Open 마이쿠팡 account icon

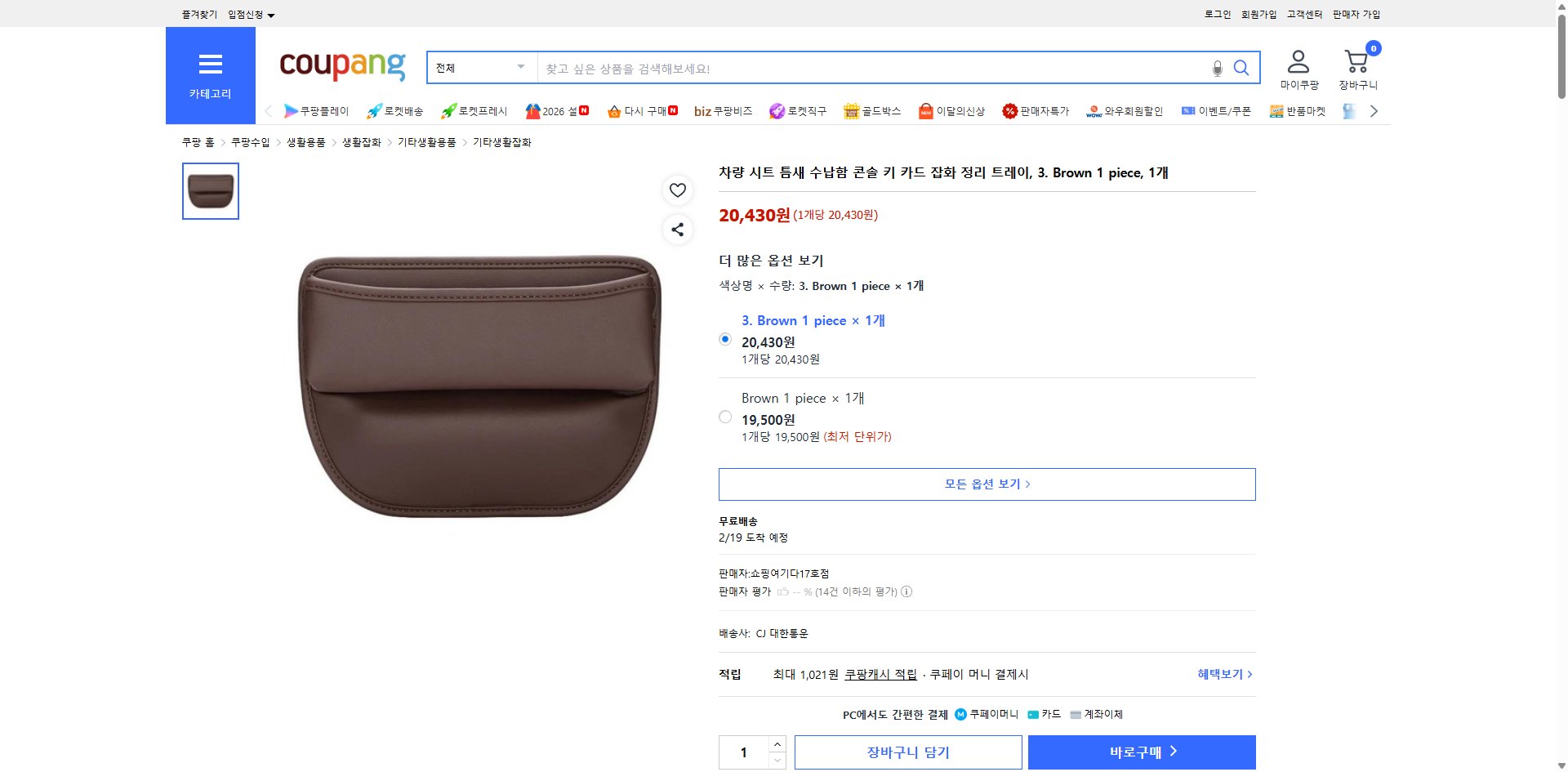coord(1297,59)
